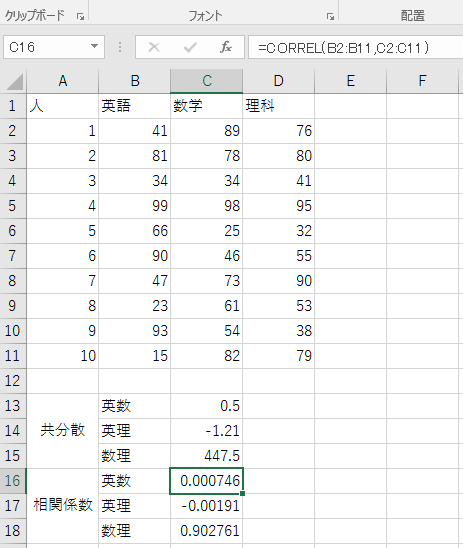463x548 pixels.
Task: Click cell containing 447.5
Action: click(207, 456)
